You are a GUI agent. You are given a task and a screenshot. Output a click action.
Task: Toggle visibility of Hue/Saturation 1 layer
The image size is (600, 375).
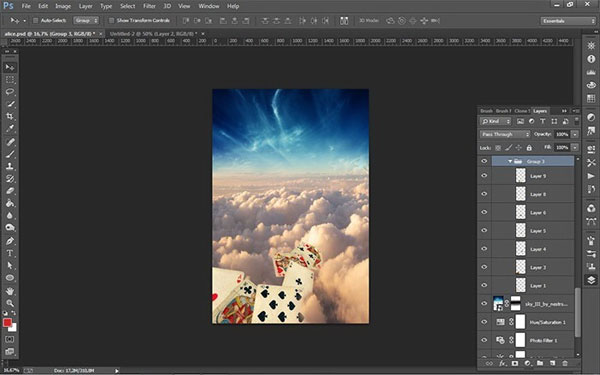pos(484,322)
